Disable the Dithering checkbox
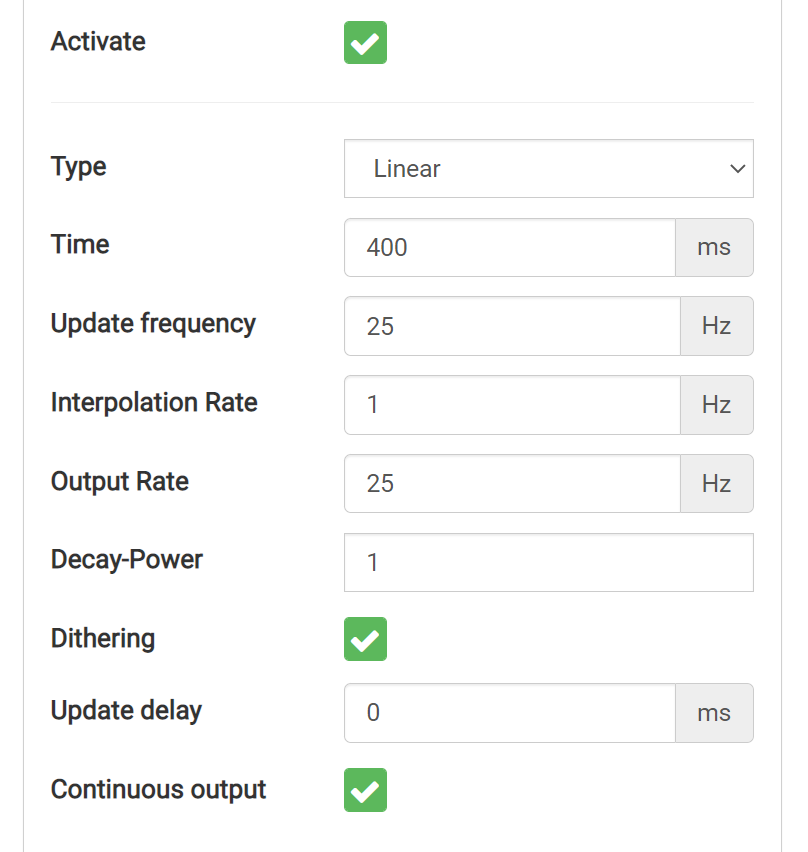808x852 pixels. (x=365, y=639)
